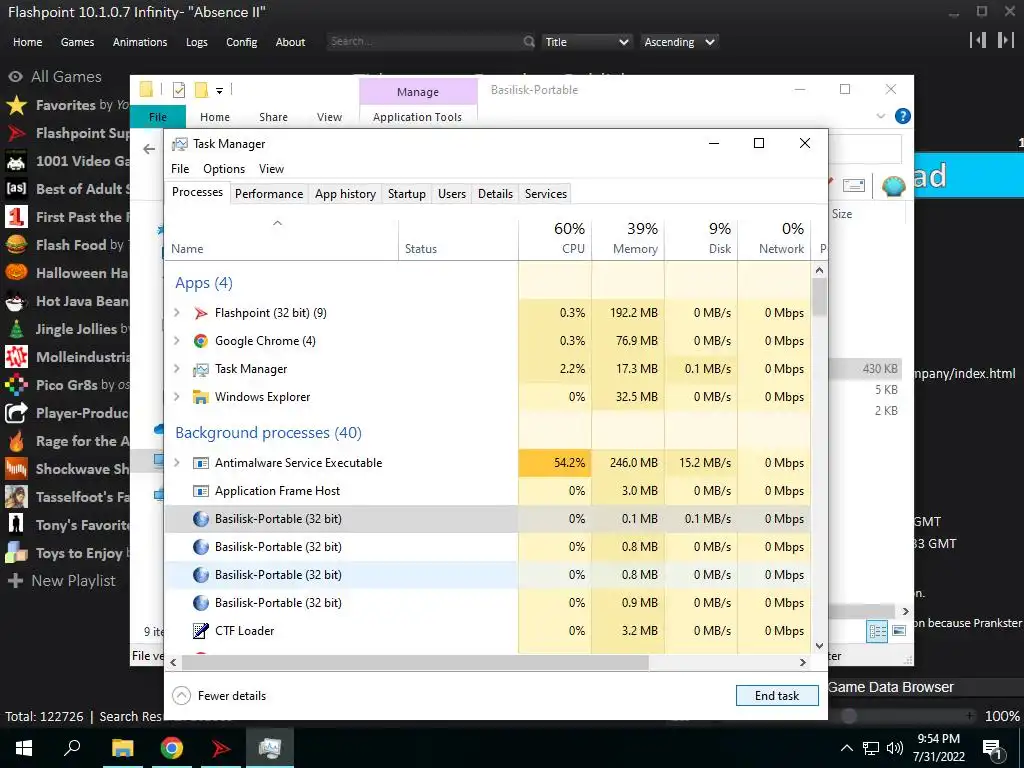This screenshot has width=1024, height=768.
Task: Open File Explorer from the taskbar
Action: [x=122, y=748]
